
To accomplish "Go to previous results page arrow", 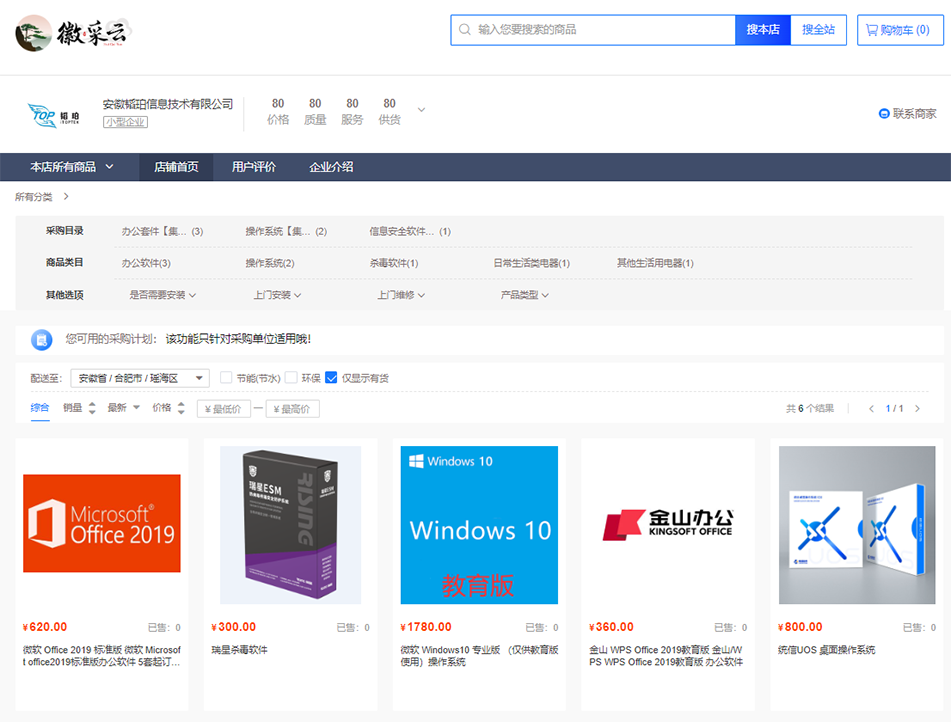I will pyautogui.click(x=871, y=409).
